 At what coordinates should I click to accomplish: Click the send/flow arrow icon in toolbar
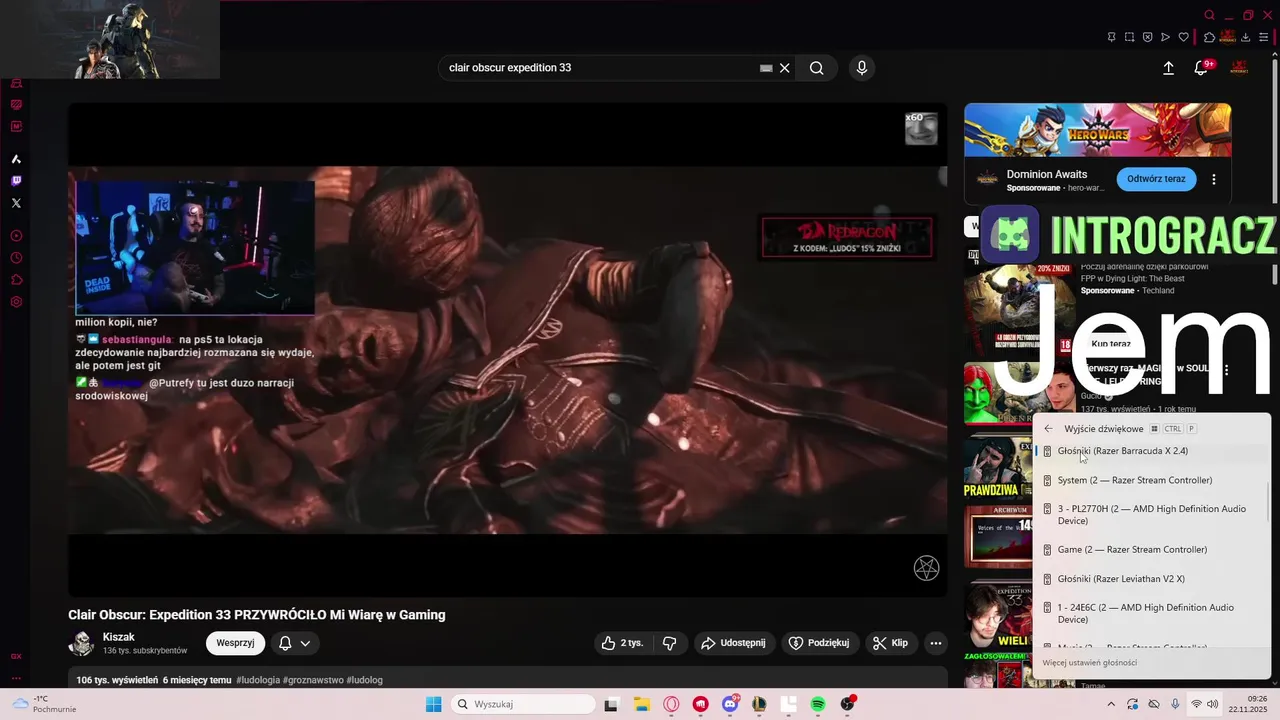point(1165,37)
